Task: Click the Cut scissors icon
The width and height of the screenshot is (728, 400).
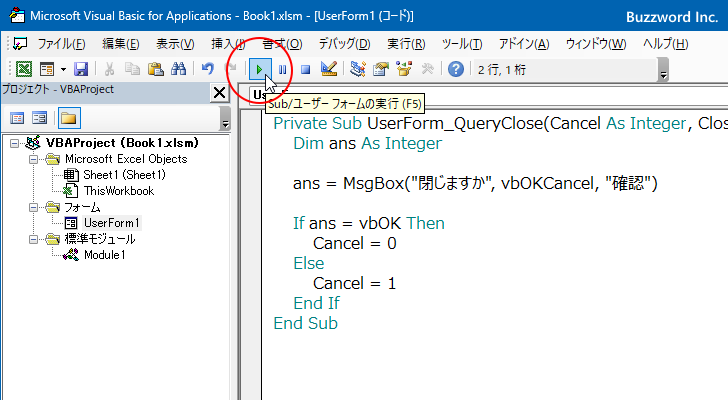Action: (x=109, y=70)
